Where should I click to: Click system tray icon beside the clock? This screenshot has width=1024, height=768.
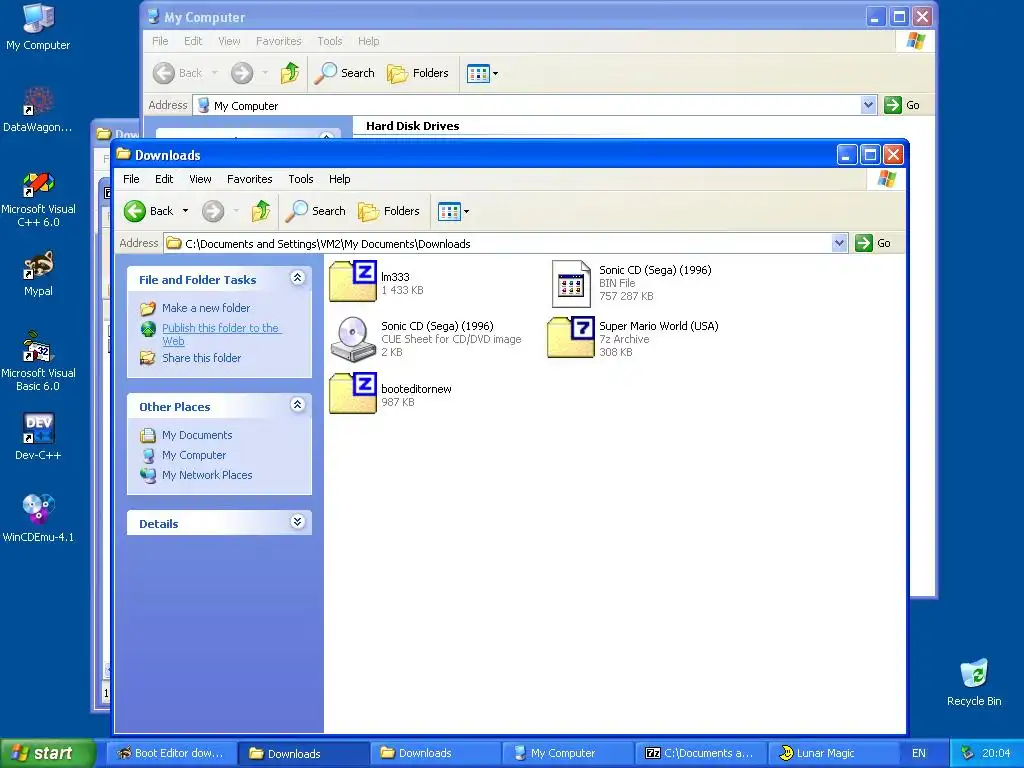tap(967, 753)
